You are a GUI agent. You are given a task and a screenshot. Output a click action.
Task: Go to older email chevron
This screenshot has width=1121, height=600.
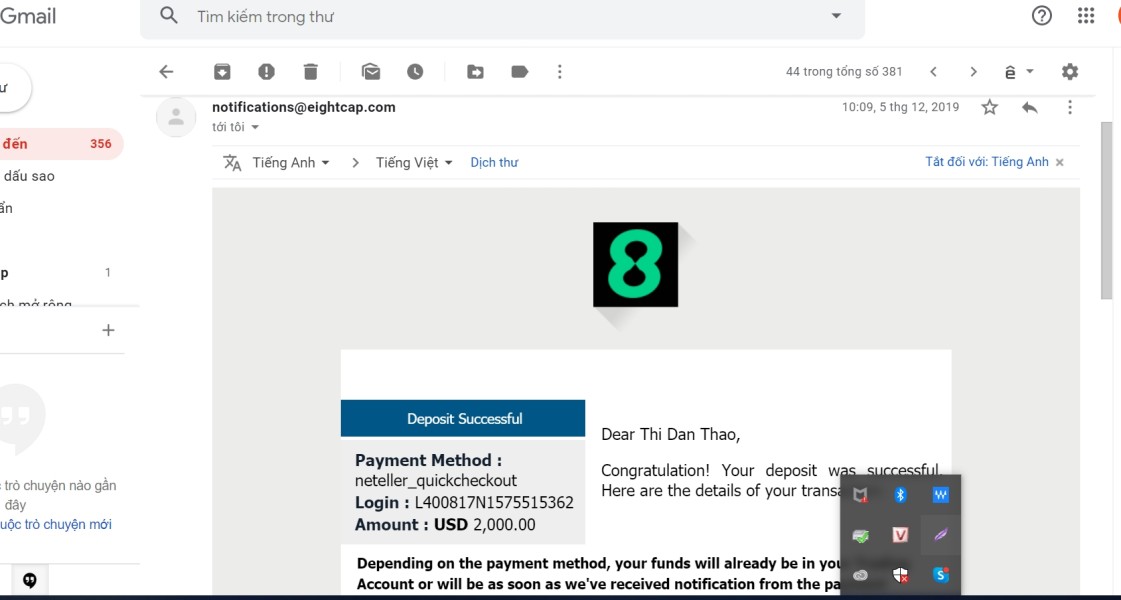973,72
